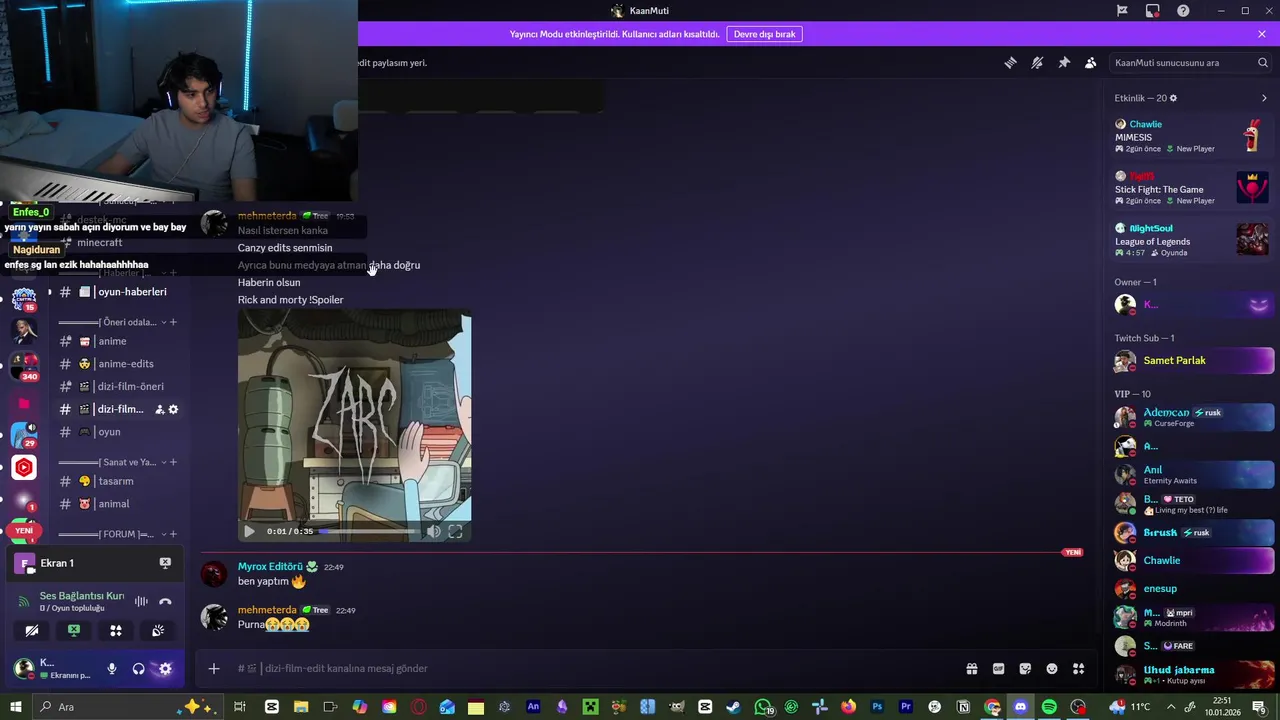The width and height of the screenshot is (1280, 720).
Task: Open the quests flag icon in title bar
Action: click(1122, 11)
